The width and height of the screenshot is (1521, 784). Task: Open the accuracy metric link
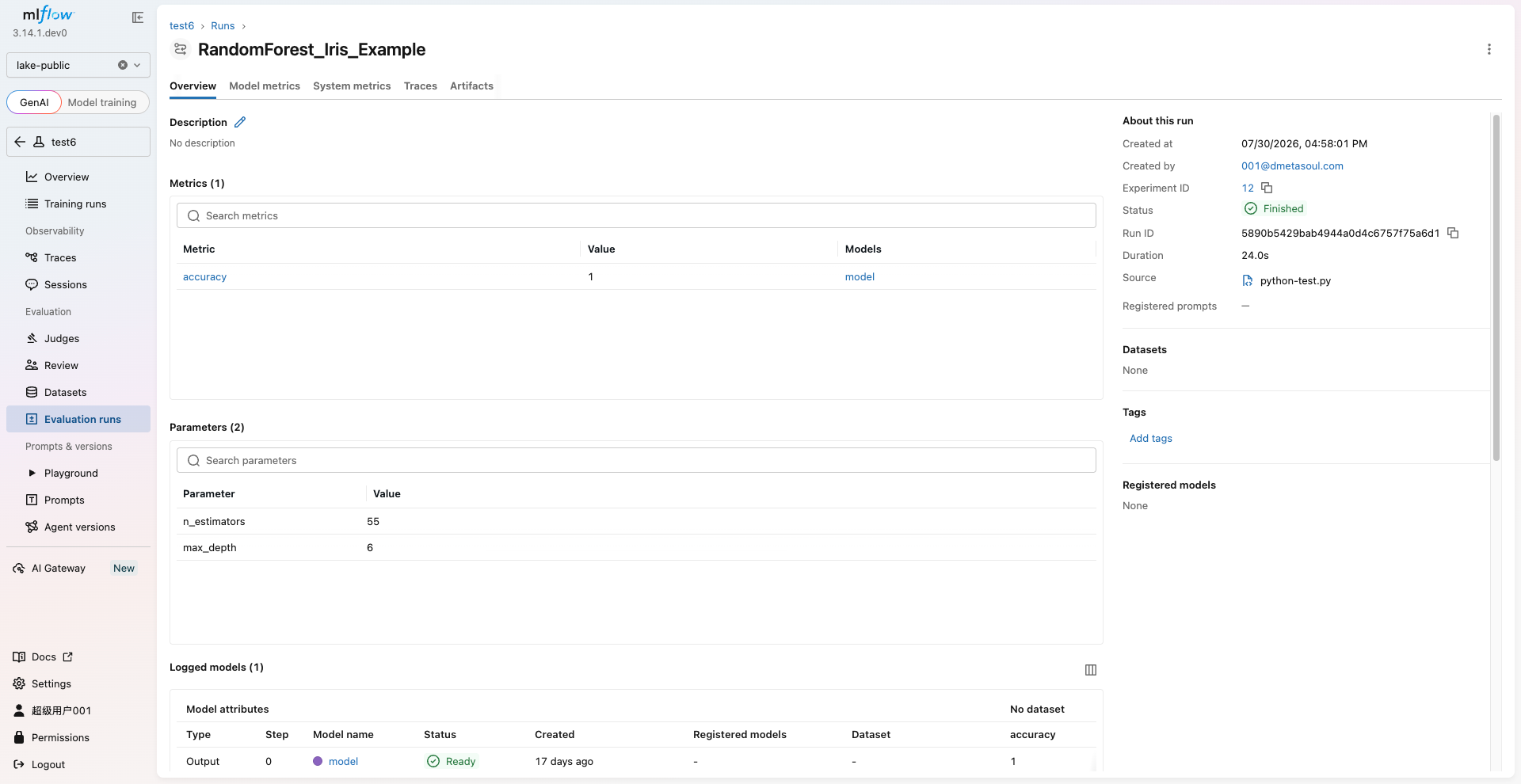pyautogui.click(x=204, y=276)
